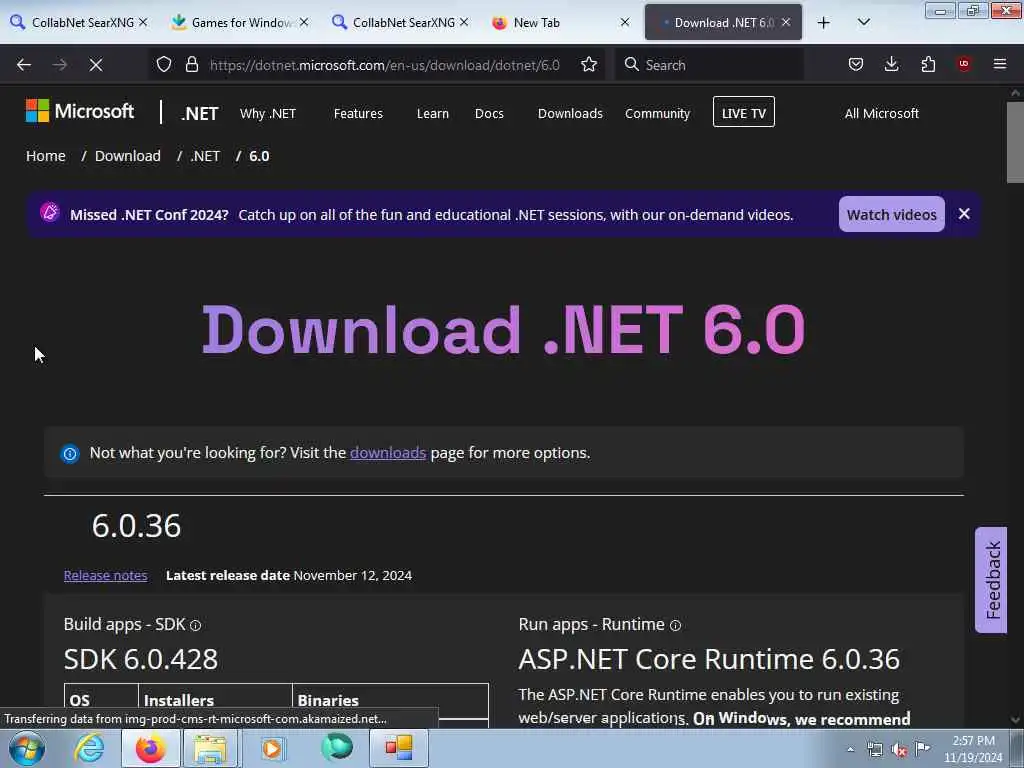
Task: Follow the downloads link in the notice
Action: pos(388,453)
